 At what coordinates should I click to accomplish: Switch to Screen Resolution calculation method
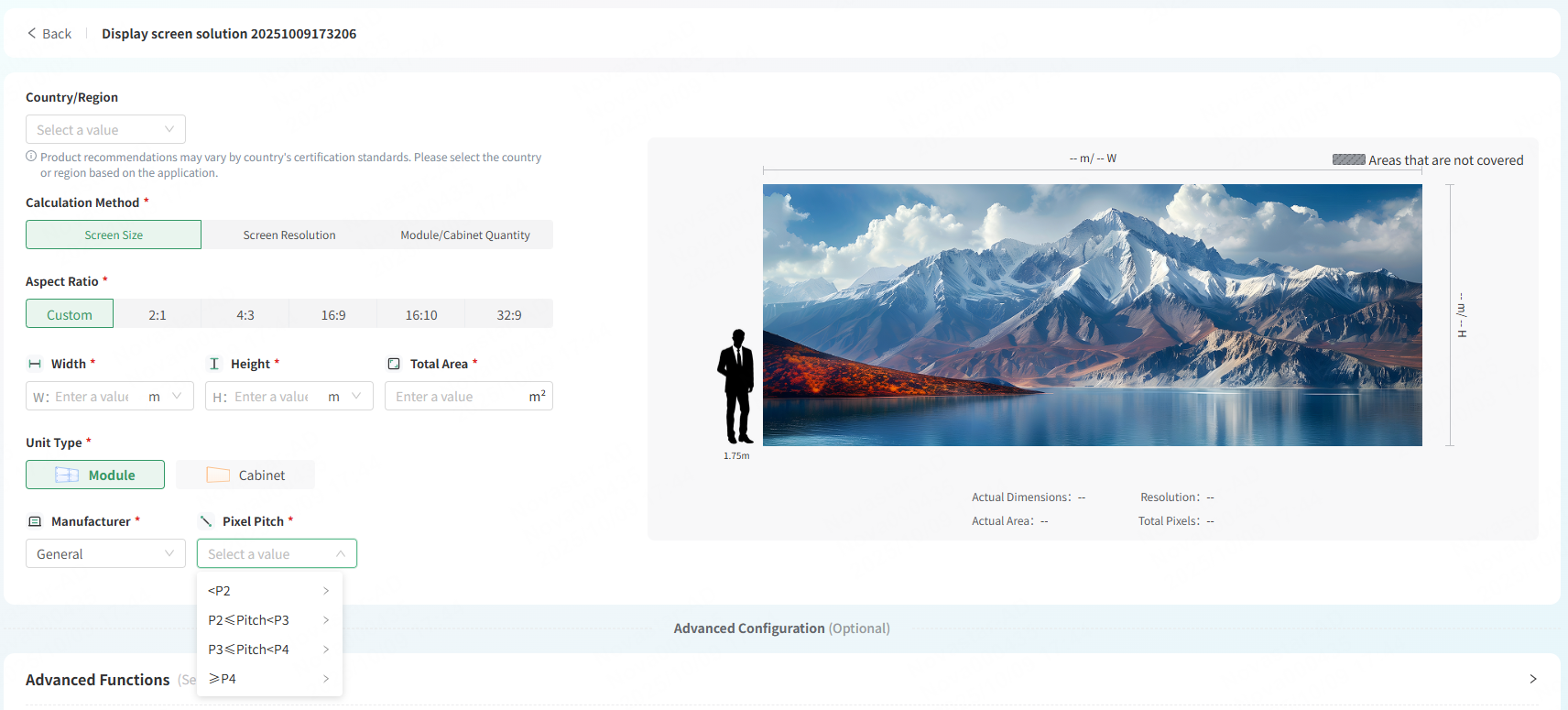tap(289, 235)
